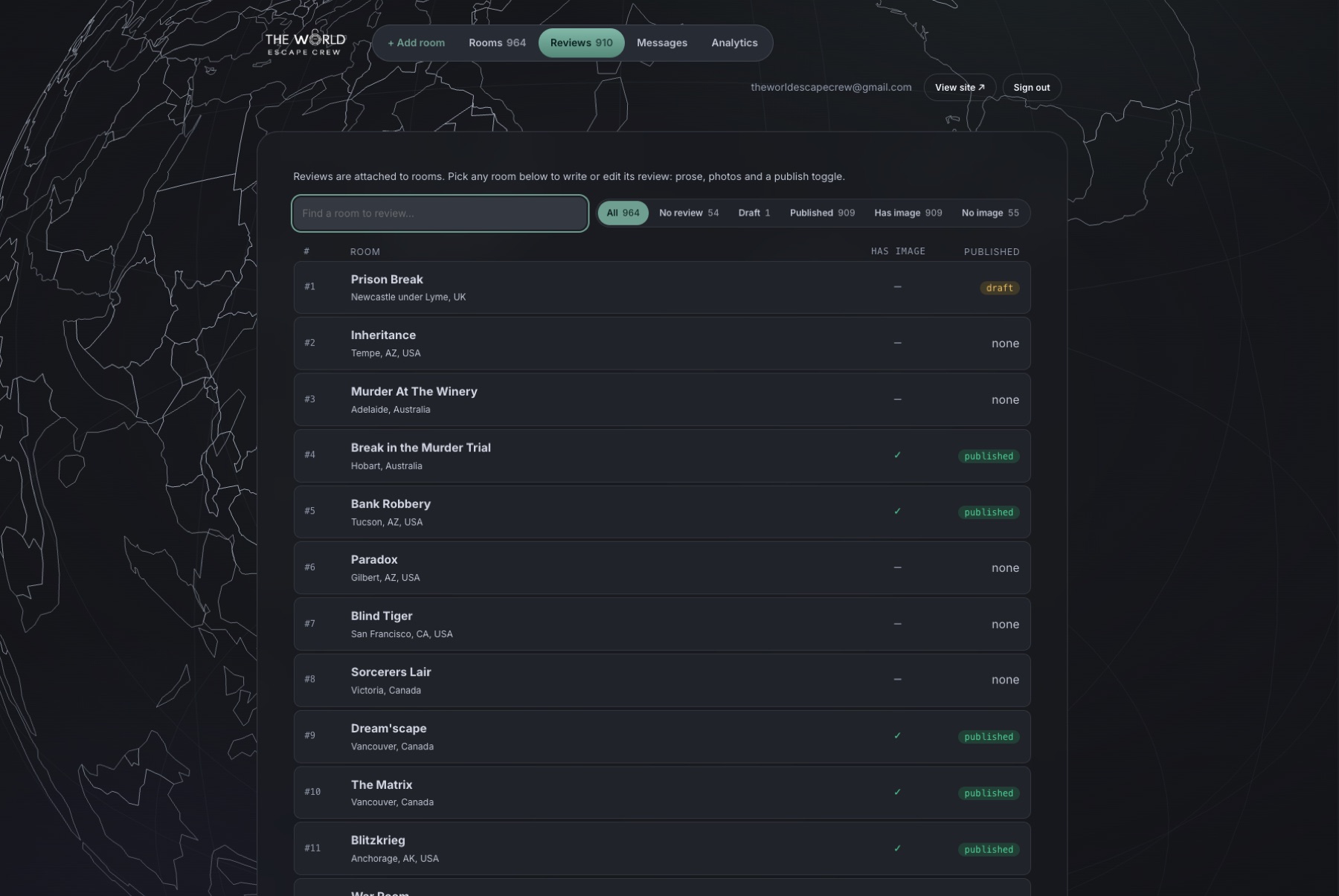Click the none status for Sorcerers Lair
The width and height of the screenshot is (1339, 896).
[x=1005, y=680]
